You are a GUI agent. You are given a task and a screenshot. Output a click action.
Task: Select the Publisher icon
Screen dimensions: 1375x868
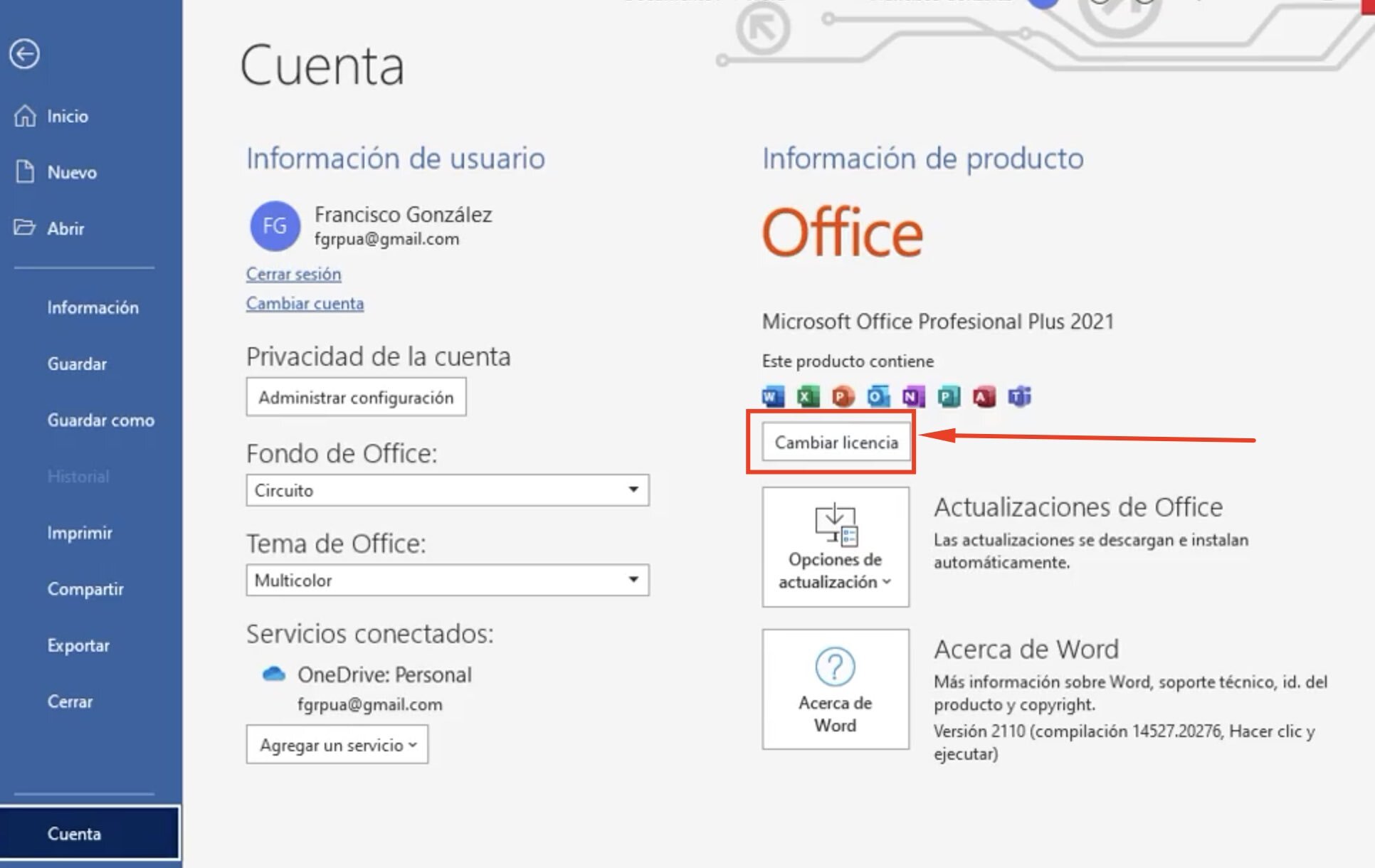pos(947,397)
